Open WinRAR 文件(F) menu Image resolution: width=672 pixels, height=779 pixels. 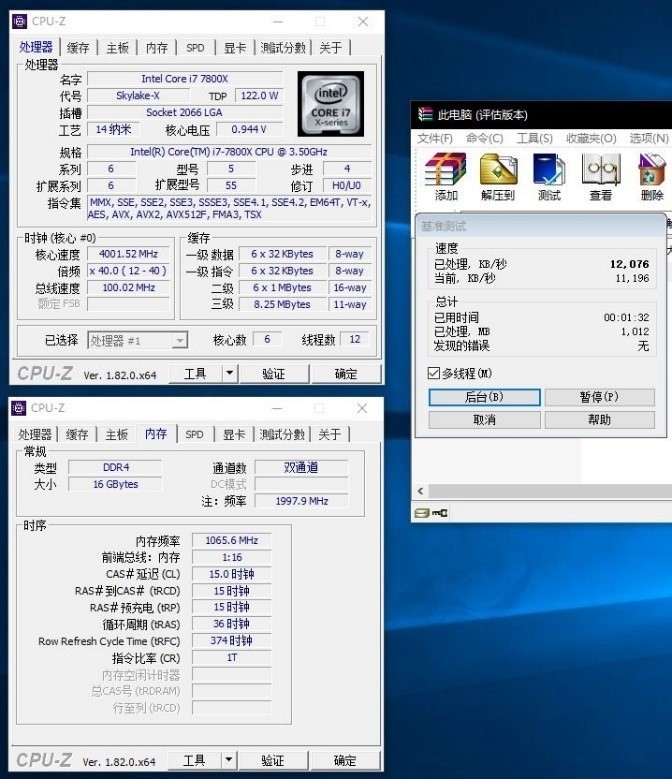[x=435, y=138]
